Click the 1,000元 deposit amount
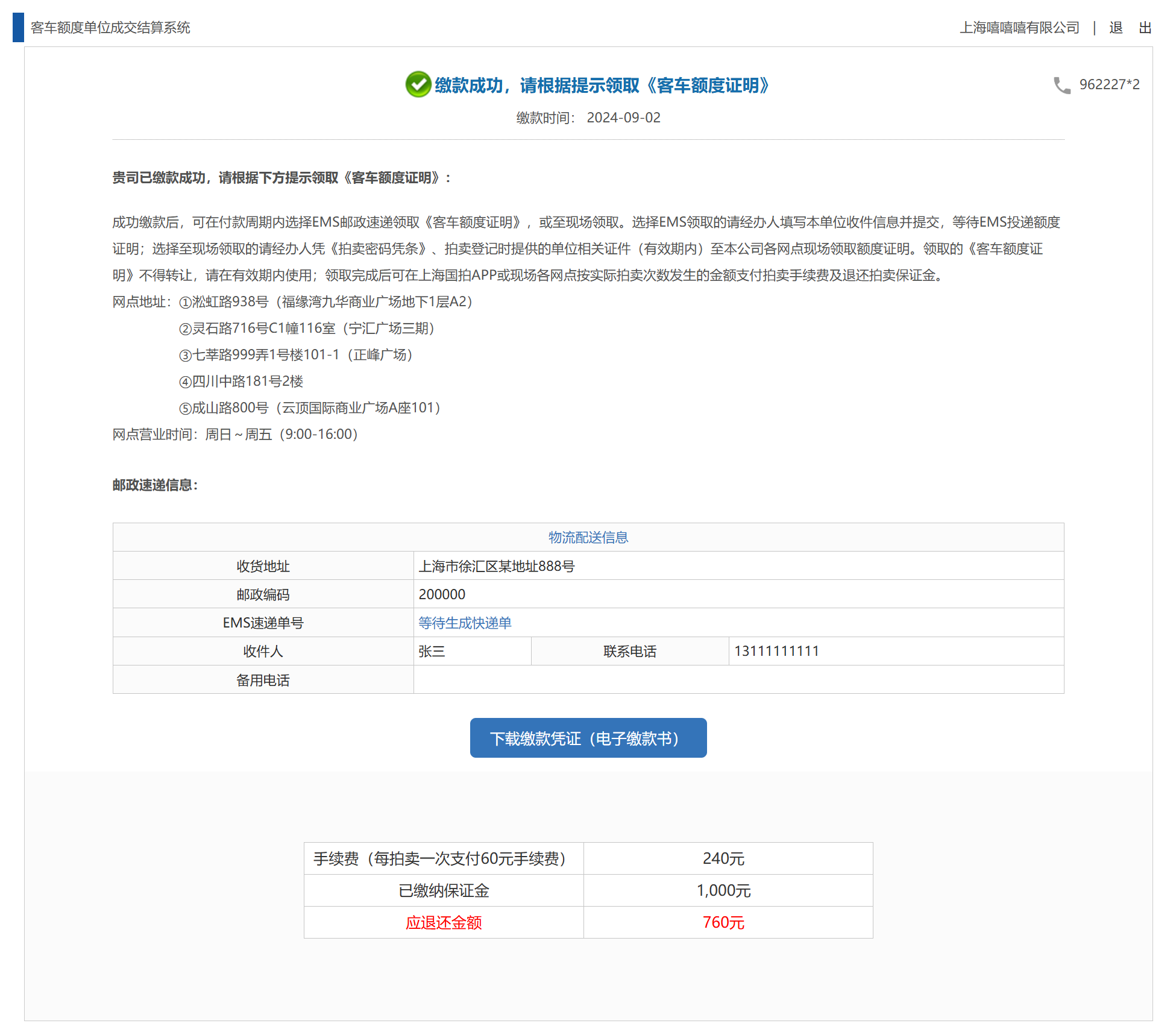This screenshot has width=1176, height=1032. (x=723, y=890)
